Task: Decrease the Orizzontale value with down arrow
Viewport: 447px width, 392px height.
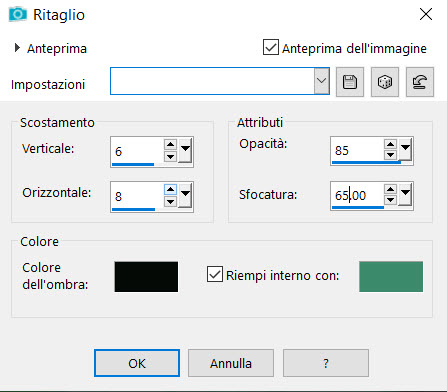Action: pos(170,201)
